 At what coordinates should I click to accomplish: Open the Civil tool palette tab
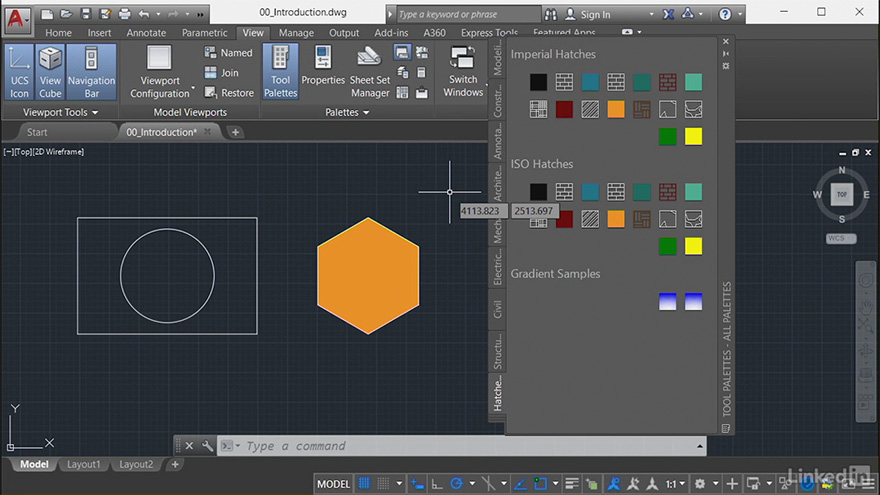(x=497, y=309)
